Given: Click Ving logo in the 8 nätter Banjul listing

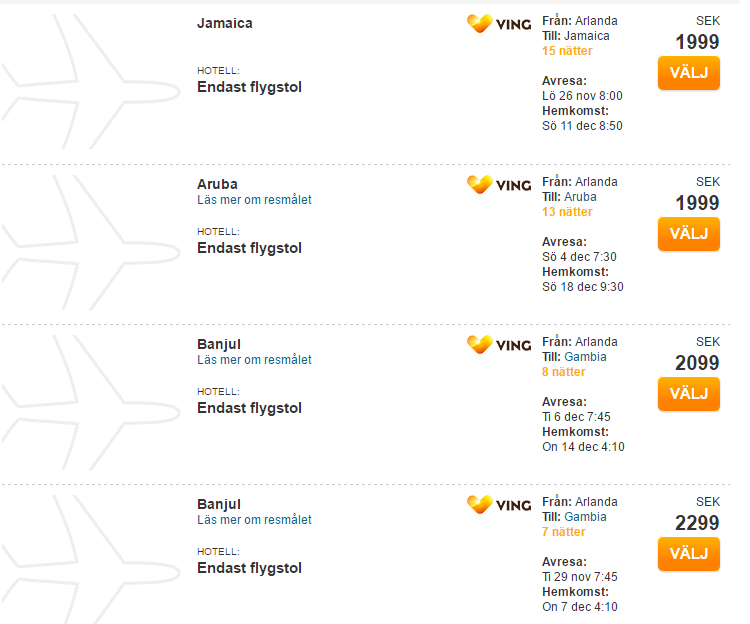Looking at the screenshot, I should pos(499,345).
